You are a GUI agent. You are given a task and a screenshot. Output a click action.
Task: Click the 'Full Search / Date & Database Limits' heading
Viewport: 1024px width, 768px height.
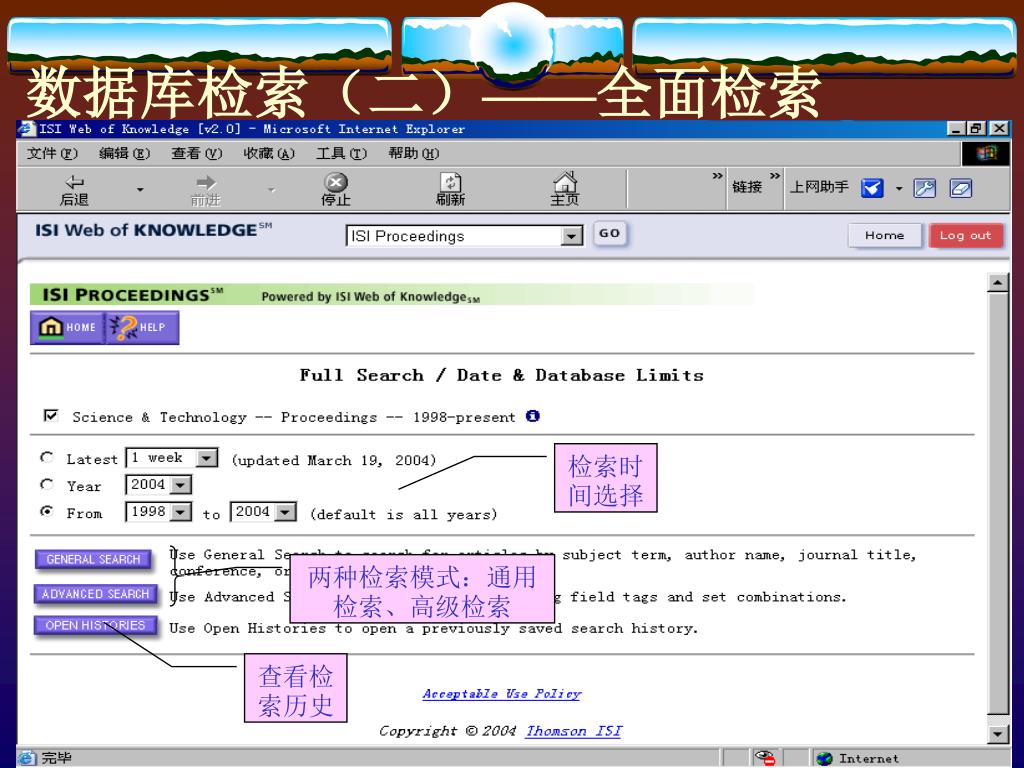(x=502, y=376)
